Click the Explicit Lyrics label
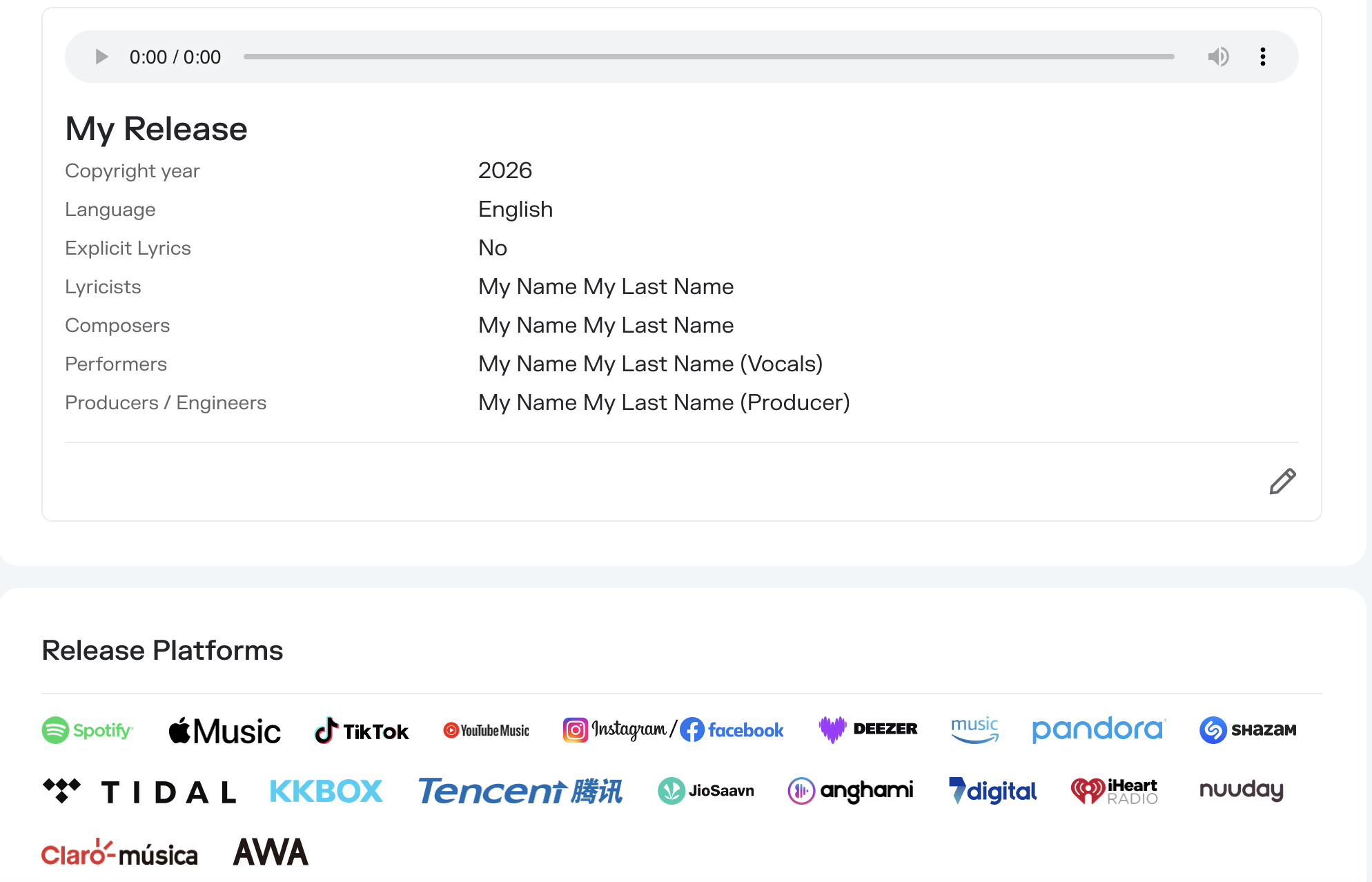The height and width of the screenshot is (882, 1372). (x=128, y=248)
